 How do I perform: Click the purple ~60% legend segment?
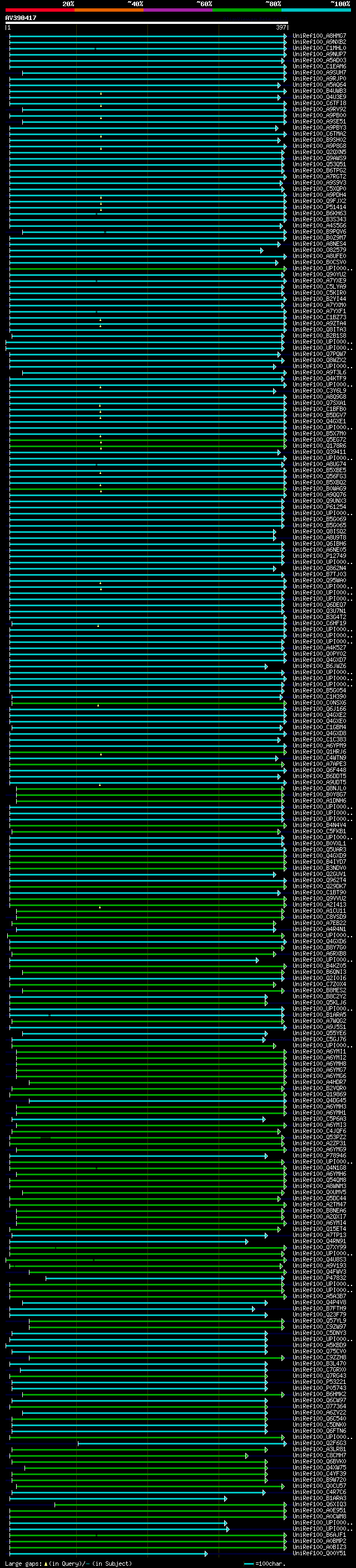point(177,10)
